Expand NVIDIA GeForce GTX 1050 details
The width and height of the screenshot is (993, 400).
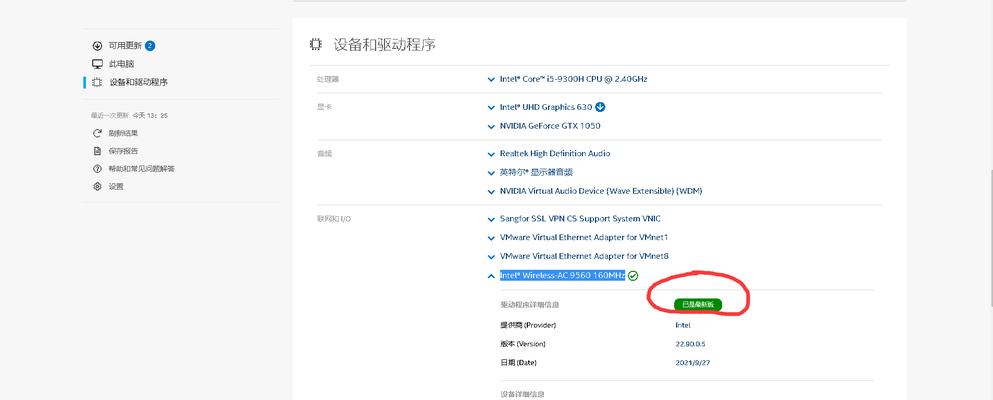[491, 127]
